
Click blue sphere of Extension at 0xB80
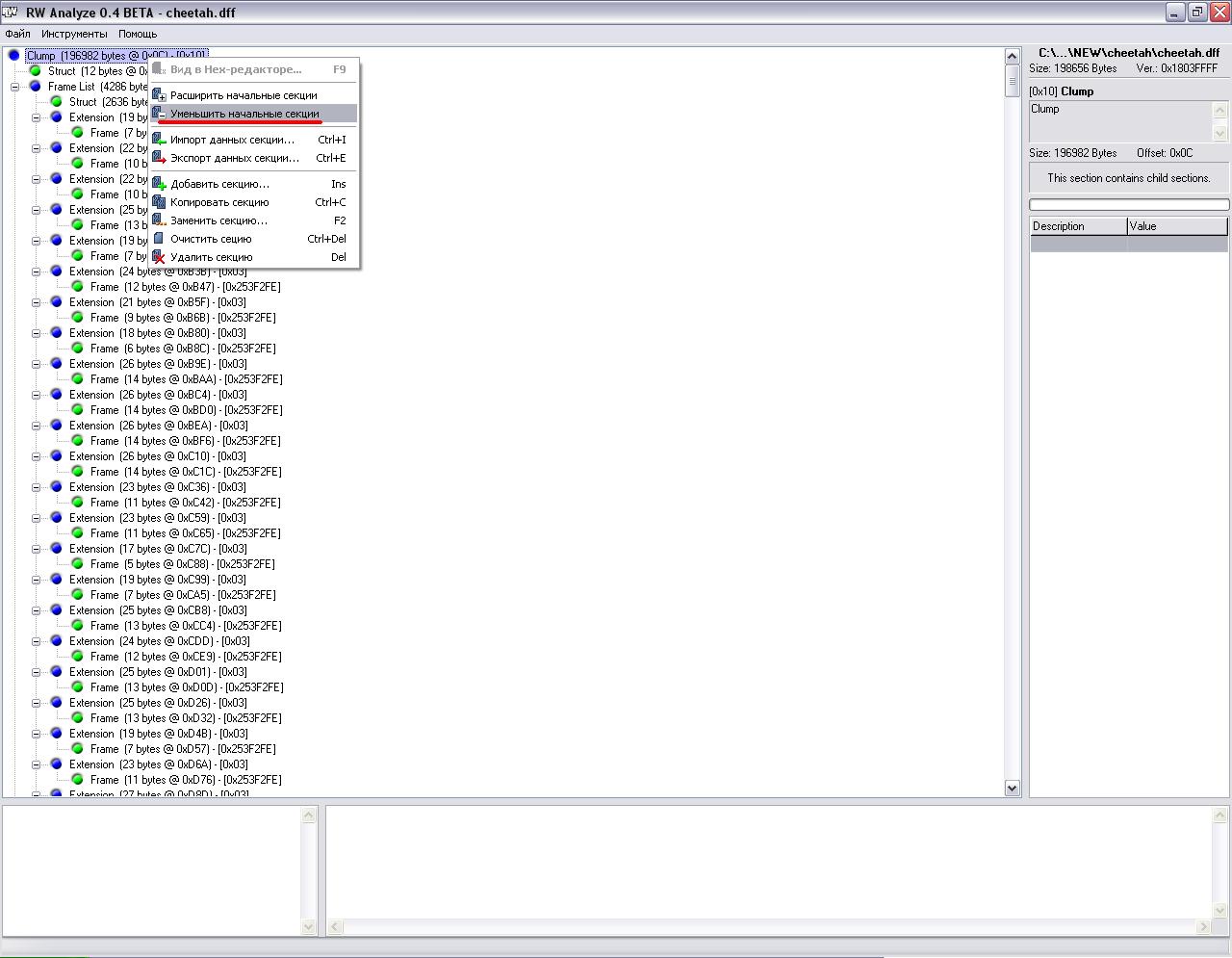56,333
